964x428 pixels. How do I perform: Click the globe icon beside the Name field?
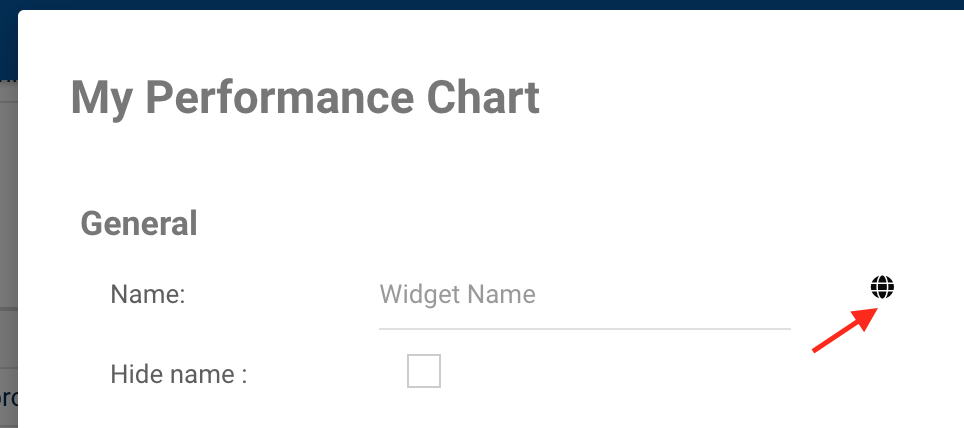click(x=882, y=288)
